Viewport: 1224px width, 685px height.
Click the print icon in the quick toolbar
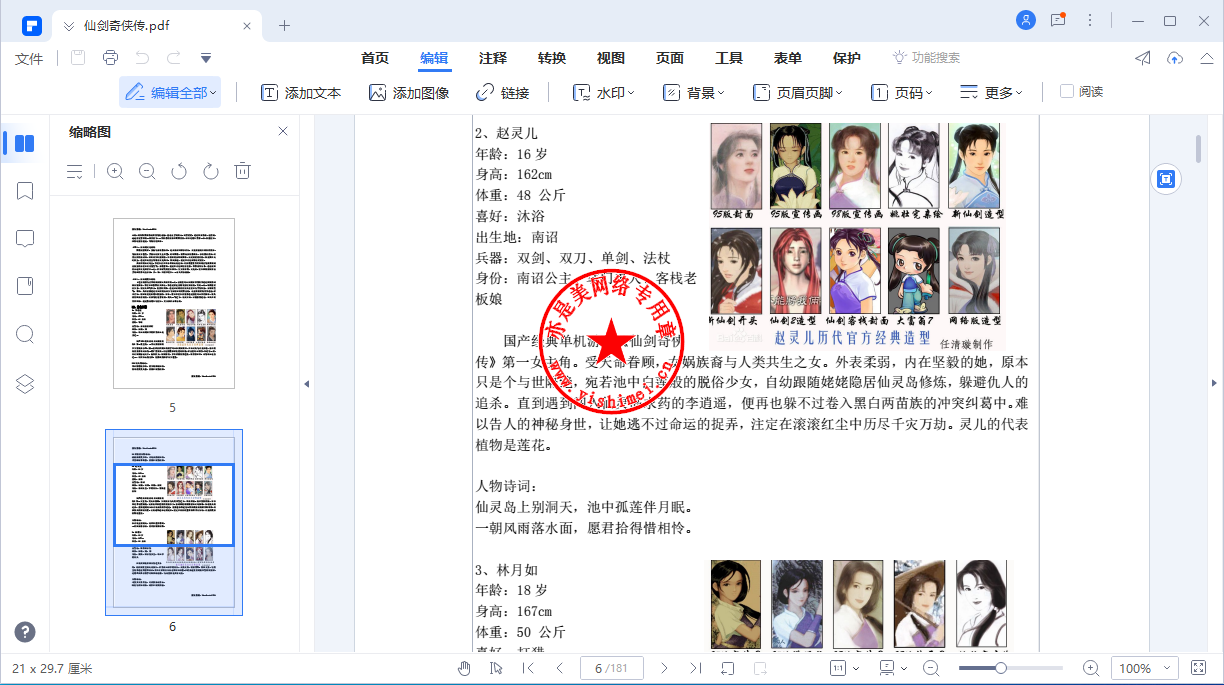110,58
